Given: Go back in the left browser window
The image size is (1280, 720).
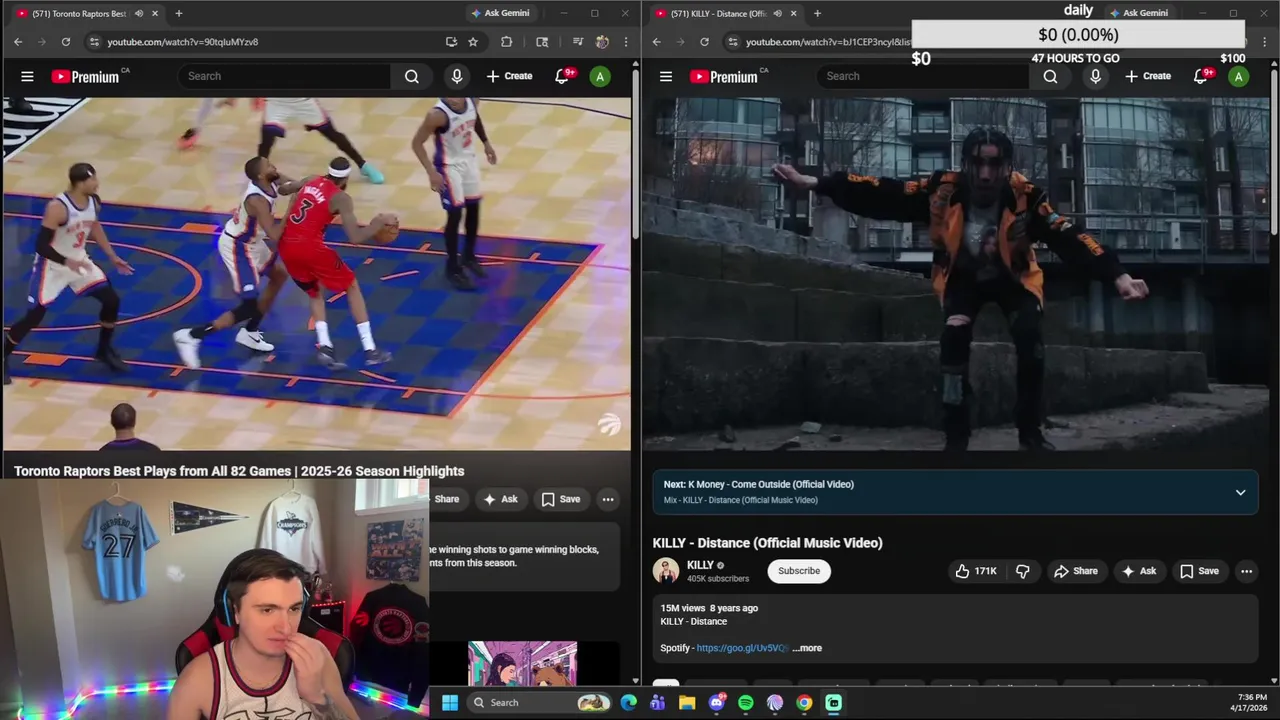Looking at the screenshot, I should pos(18,42).
